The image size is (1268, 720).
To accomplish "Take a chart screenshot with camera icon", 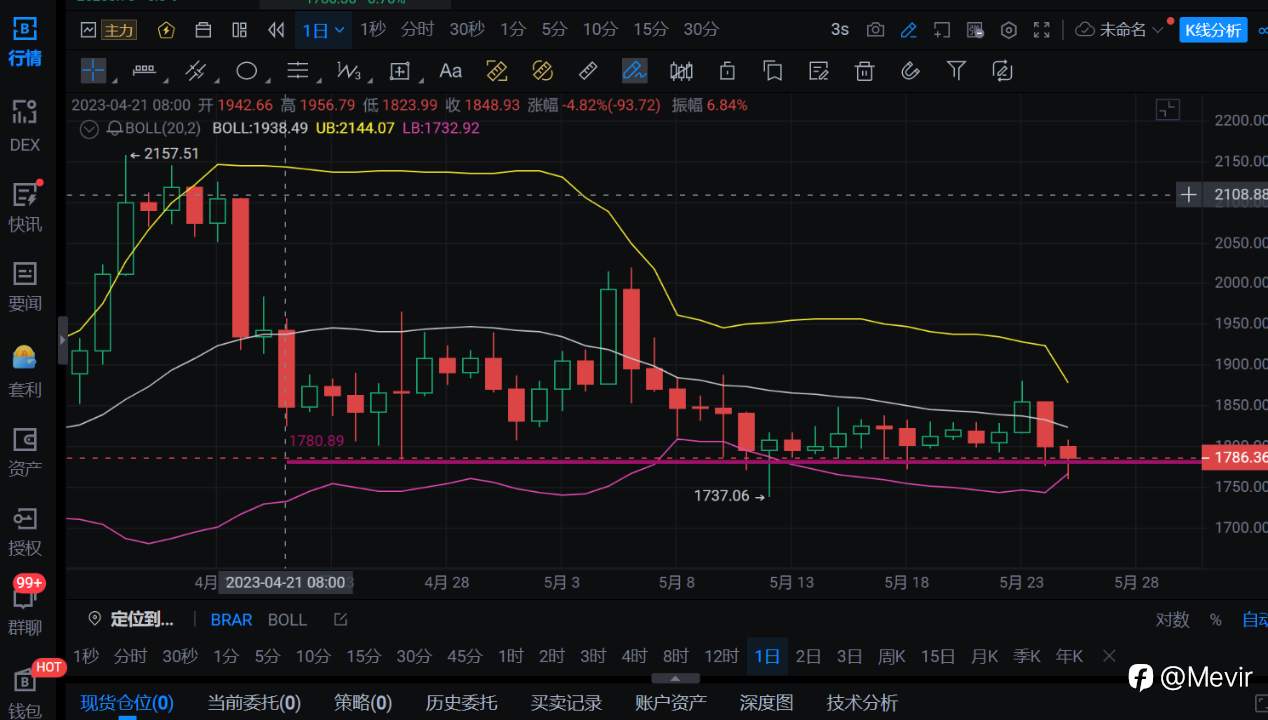I will coord(875,30).
